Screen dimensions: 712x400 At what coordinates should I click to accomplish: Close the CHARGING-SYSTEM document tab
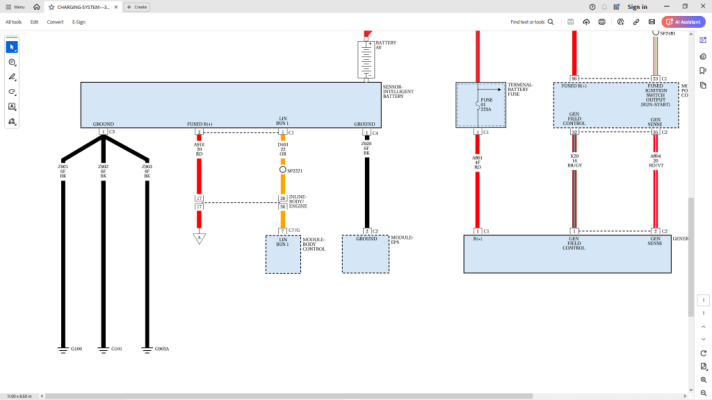[116, 7]
